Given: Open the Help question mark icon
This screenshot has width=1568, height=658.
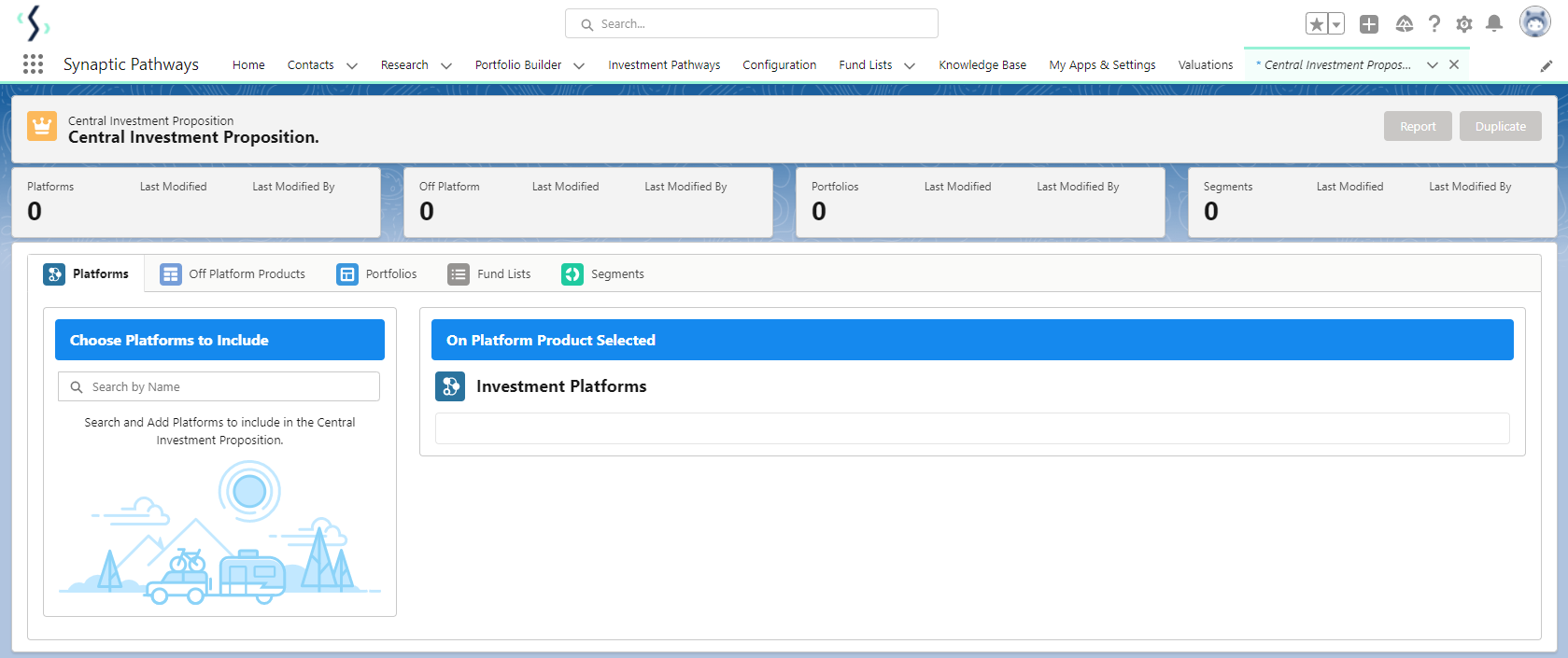Looking at the screenshot, I should point(1434,24).
